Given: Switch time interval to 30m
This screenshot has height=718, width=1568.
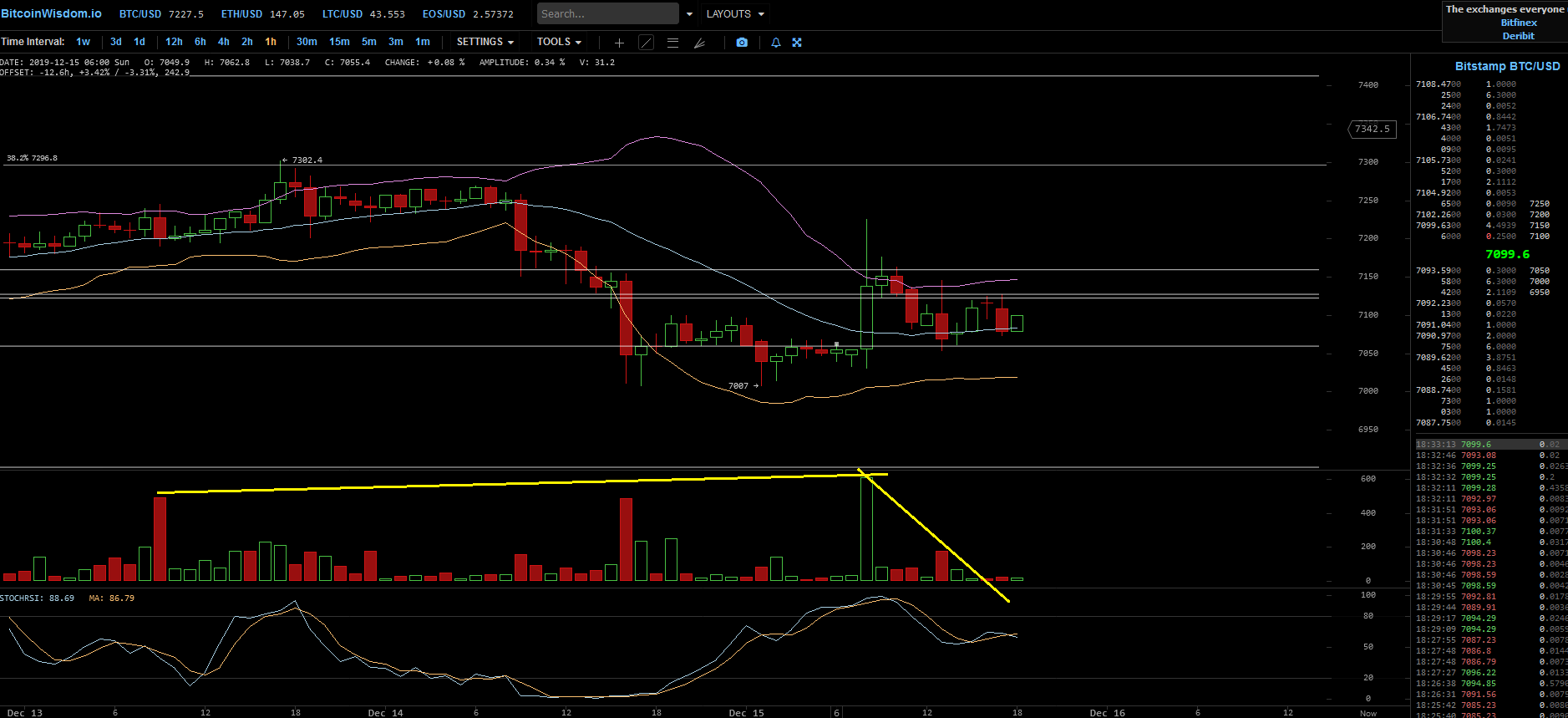Looking at the screenshot, I should 307,42.
